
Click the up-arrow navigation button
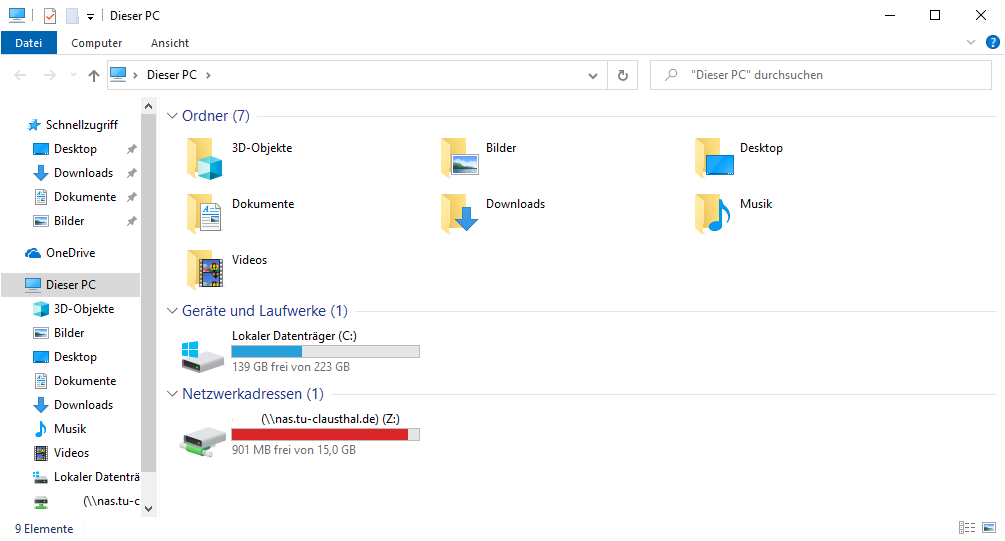pyautogui.click(x=94, y=75)
